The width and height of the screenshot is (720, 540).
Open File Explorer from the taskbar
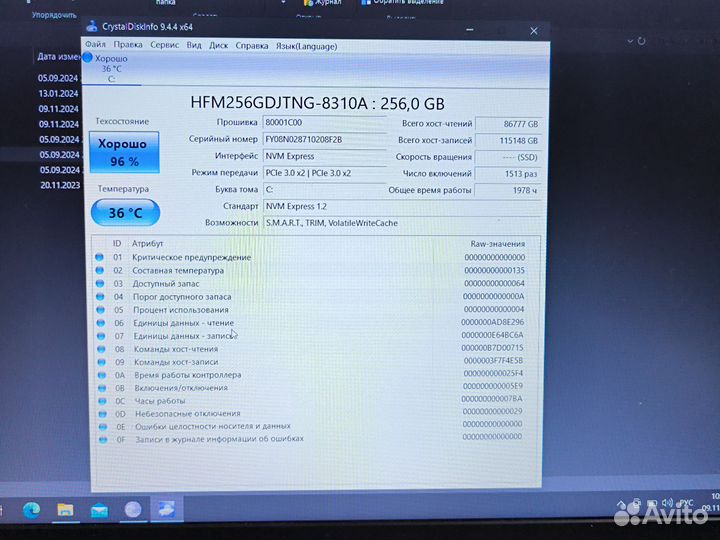point(65,510)
